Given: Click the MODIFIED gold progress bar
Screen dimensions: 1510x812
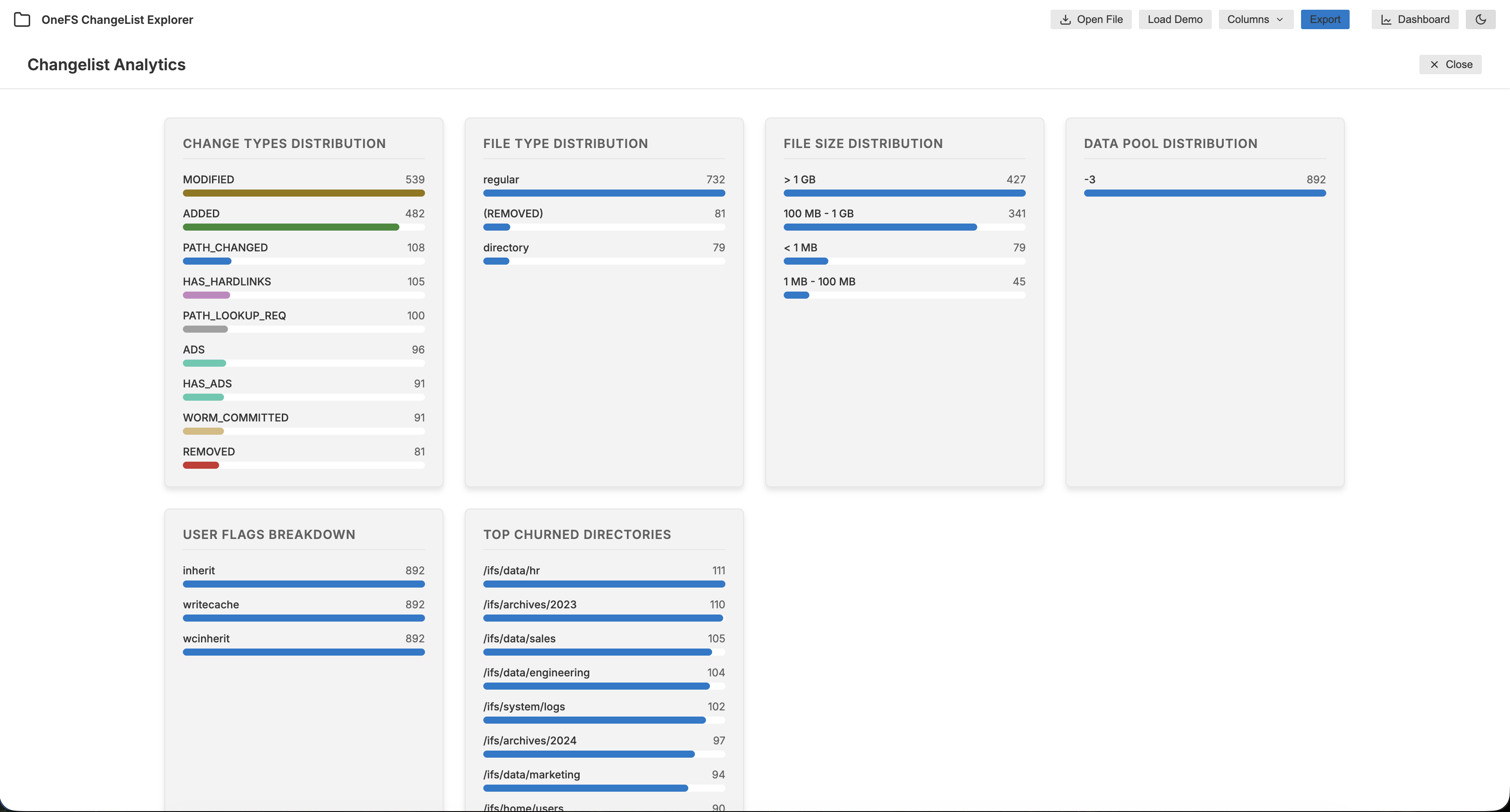Looking at the screenshot, I should pos(304,193).
